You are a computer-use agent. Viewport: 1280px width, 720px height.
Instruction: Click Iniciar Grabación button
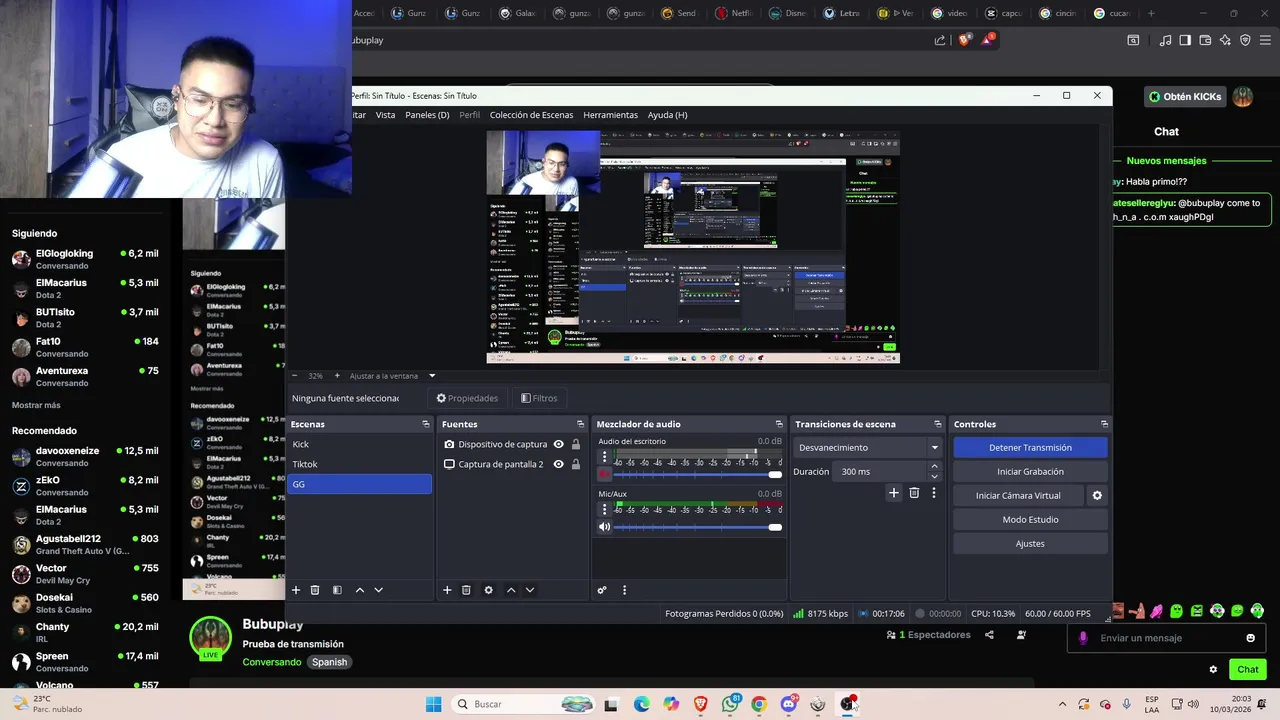1030,472
